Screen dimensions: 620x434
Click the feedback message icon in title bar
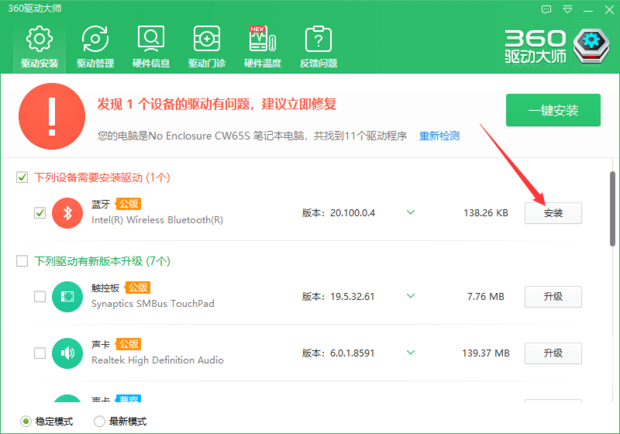point(546,9)
